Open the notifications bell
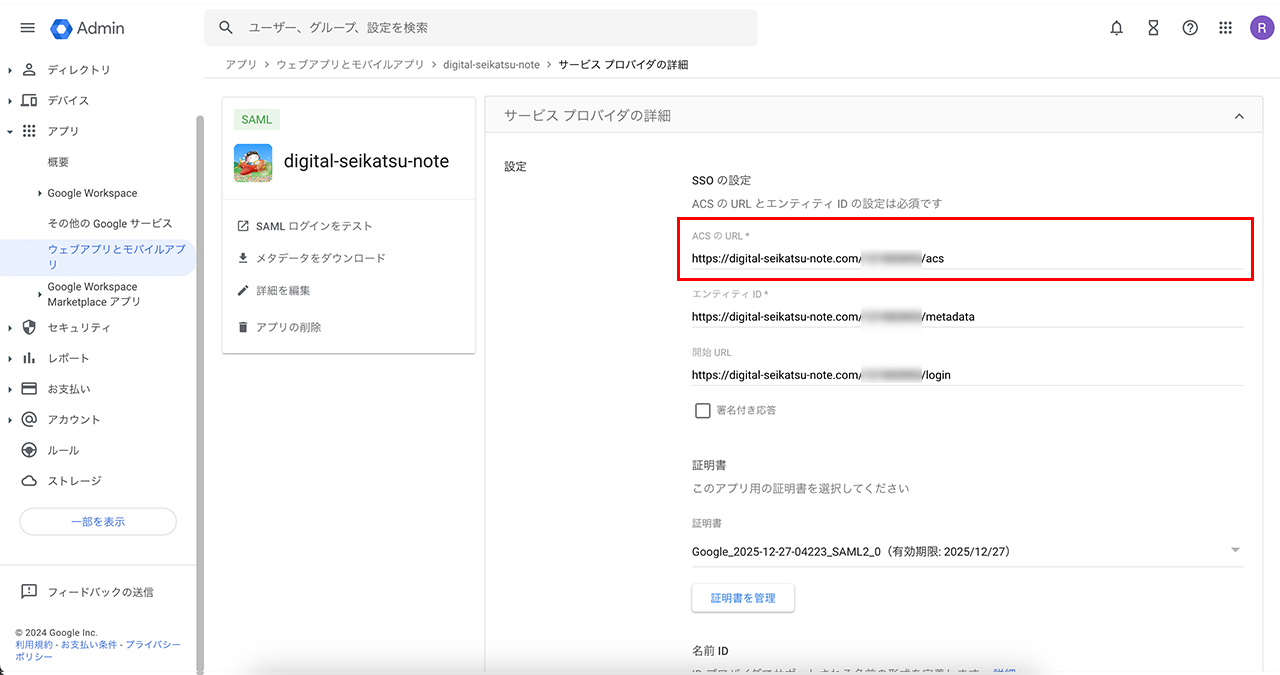1280x675 pixels. (x=1117, y=28)
